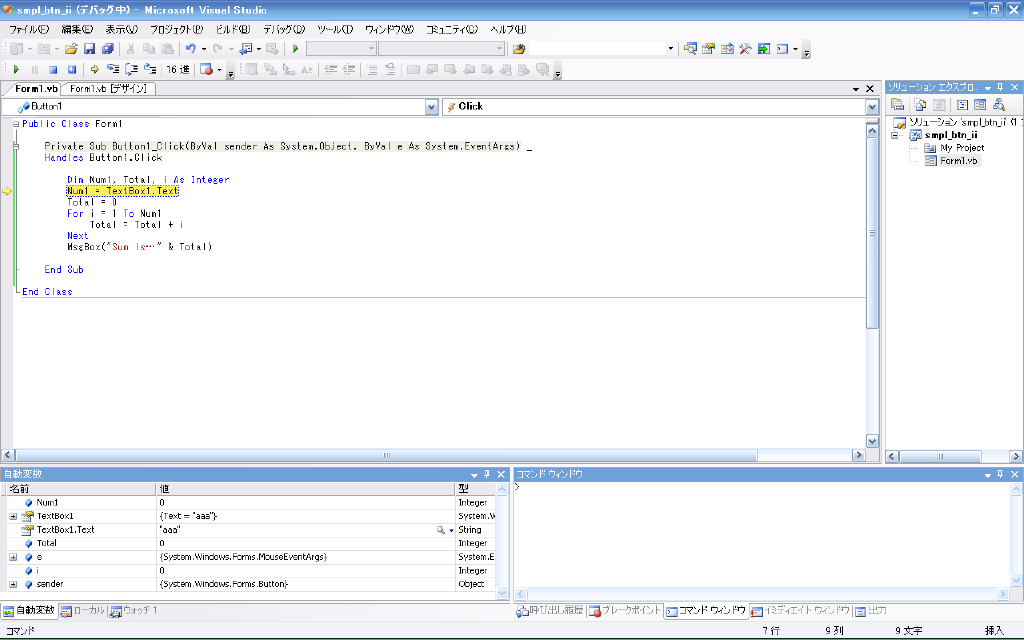Open the search combo box dropdown arrow

pos(670,49)
